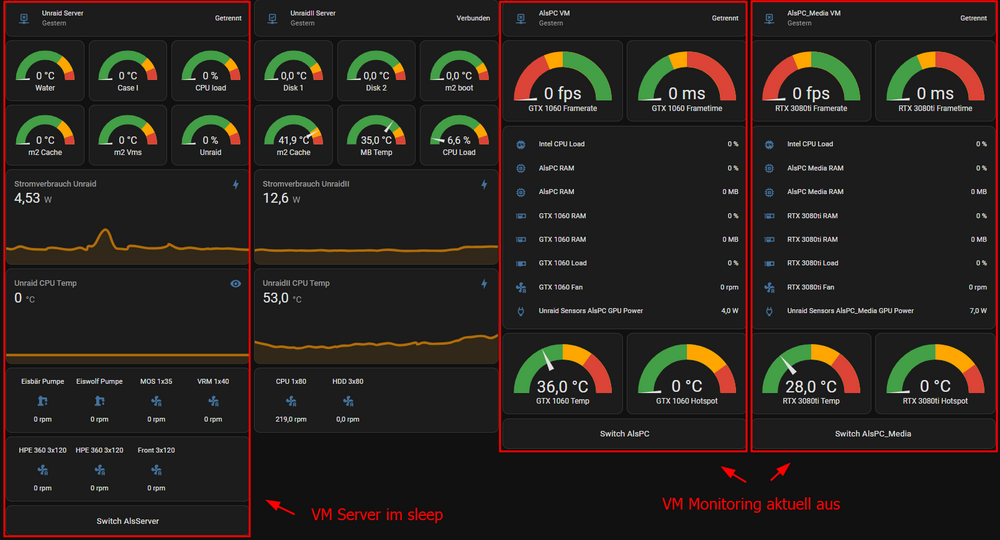1000x540 pixels.
Task: Open the GTX 1060 Framerate gauge
Action: pos(562,81)
